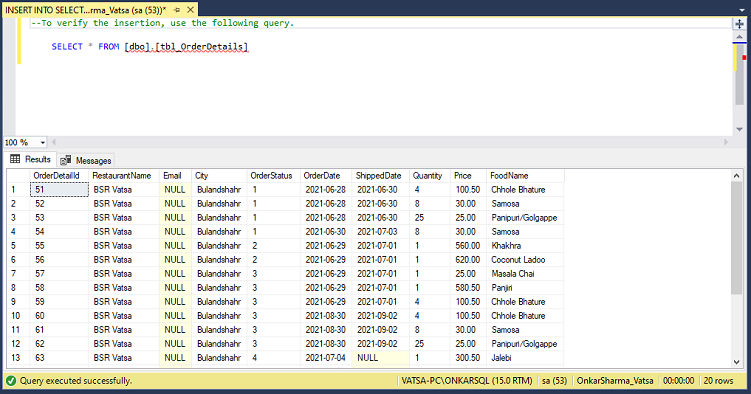751x394 pixels.
Task: Select results row 13 header
Action: [x=18, y=358]
